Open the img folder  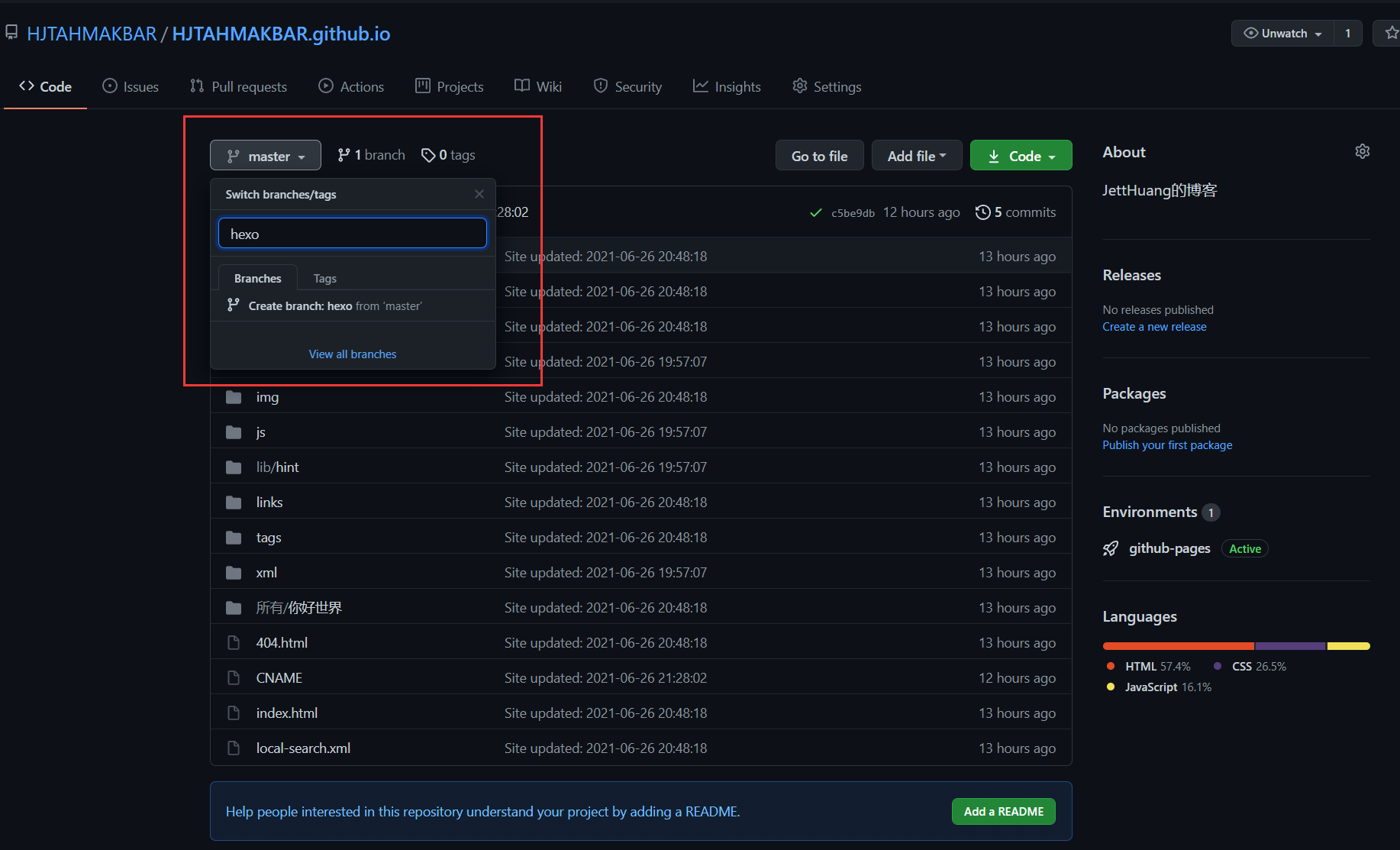(267, 397)
